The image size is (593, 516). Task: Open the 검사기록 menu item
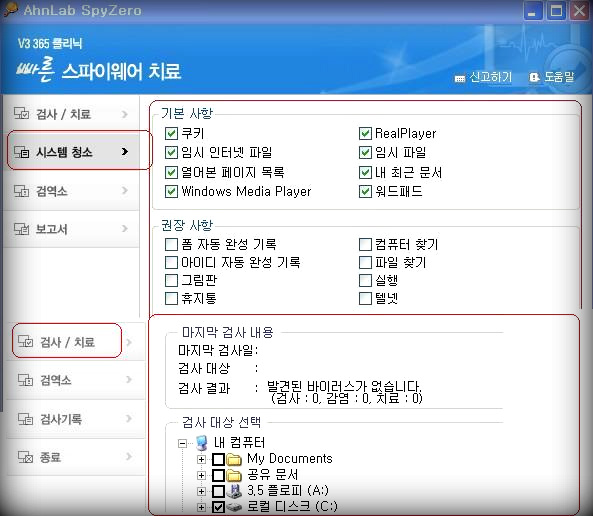tap(75, 419)
